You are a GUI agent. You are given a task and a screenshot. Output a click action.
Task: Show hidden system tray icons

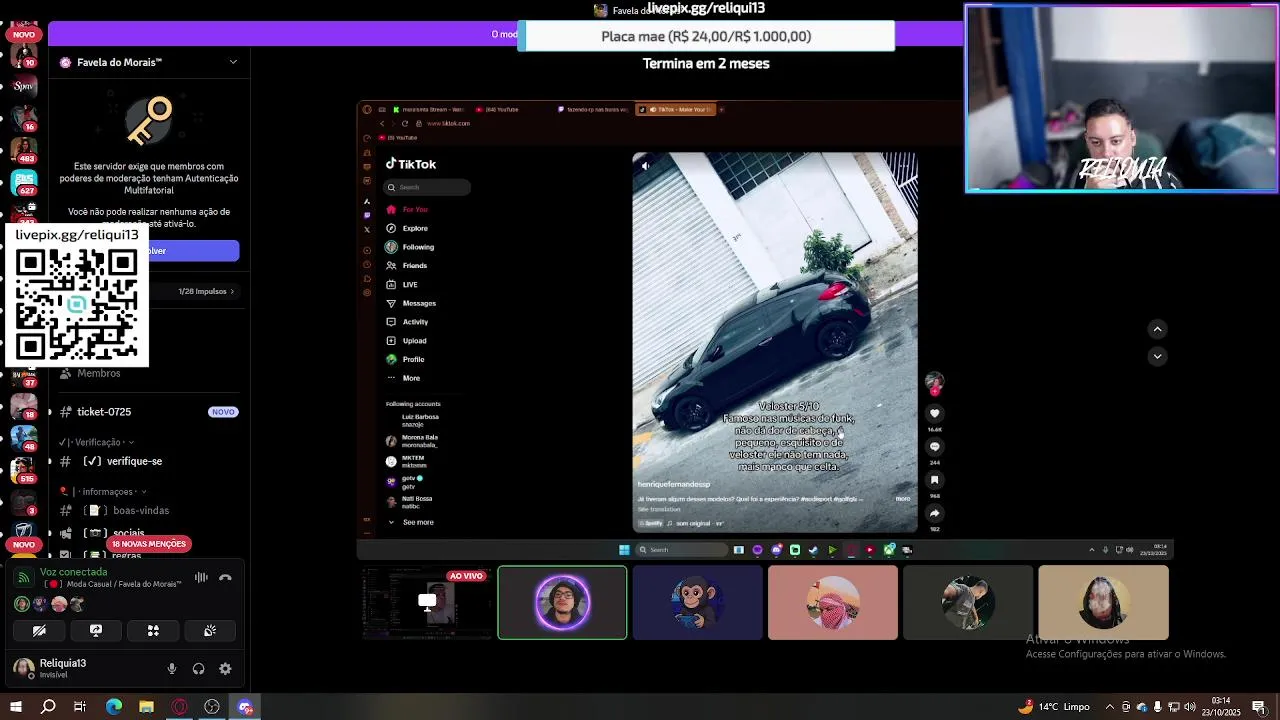(1109, 707)
